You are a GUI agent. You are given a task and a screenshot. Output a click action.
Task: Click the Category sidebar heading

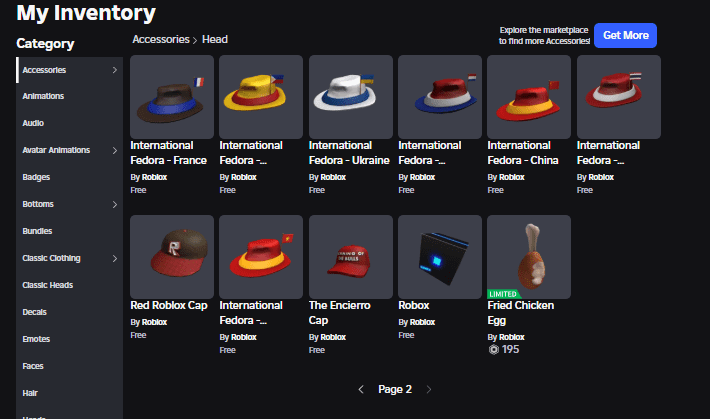(x=45, y=44)
